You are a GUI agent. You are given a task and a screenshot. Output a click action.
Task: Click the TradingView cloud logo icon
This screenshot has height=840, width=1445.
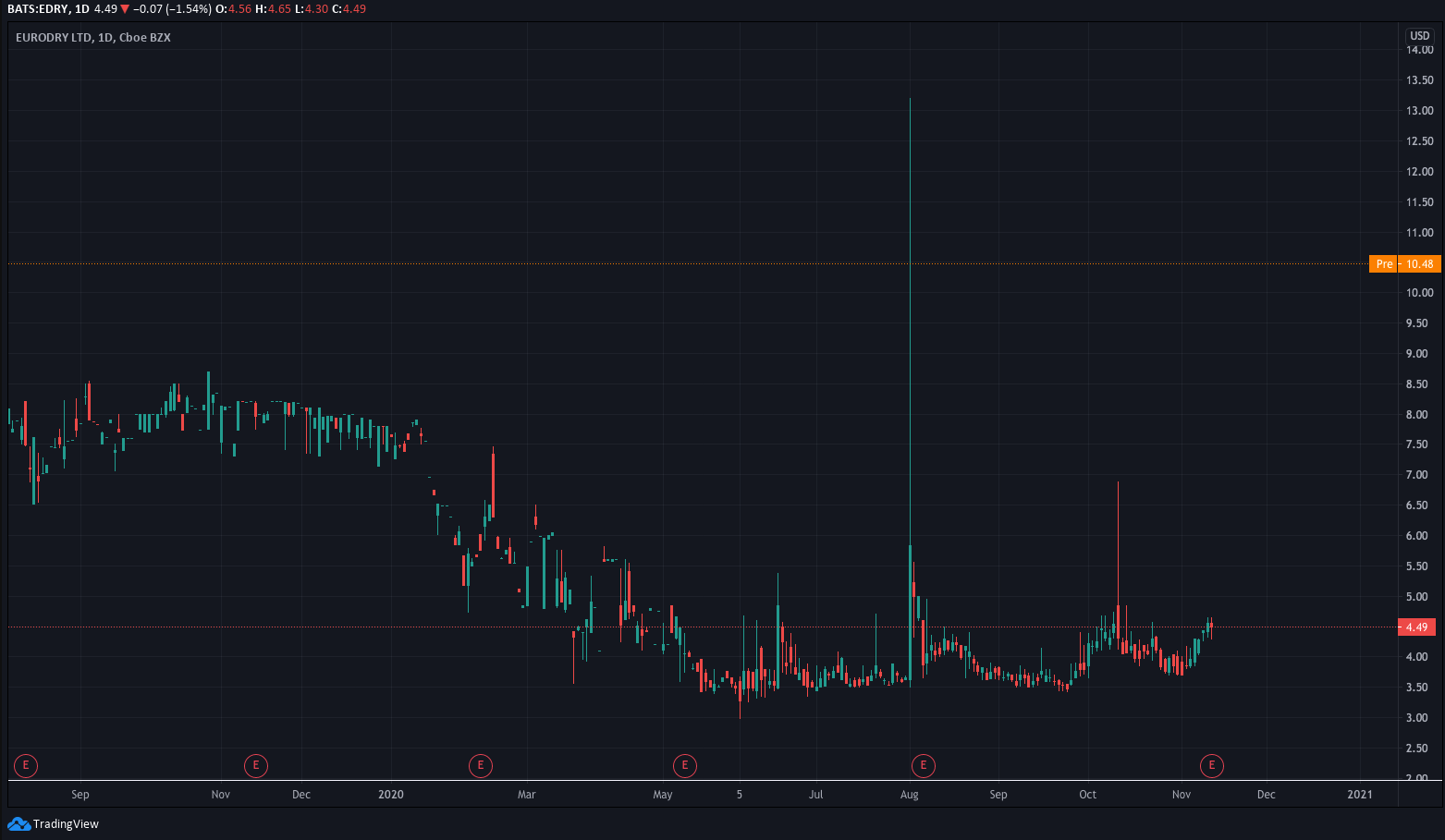pos(18,823)
